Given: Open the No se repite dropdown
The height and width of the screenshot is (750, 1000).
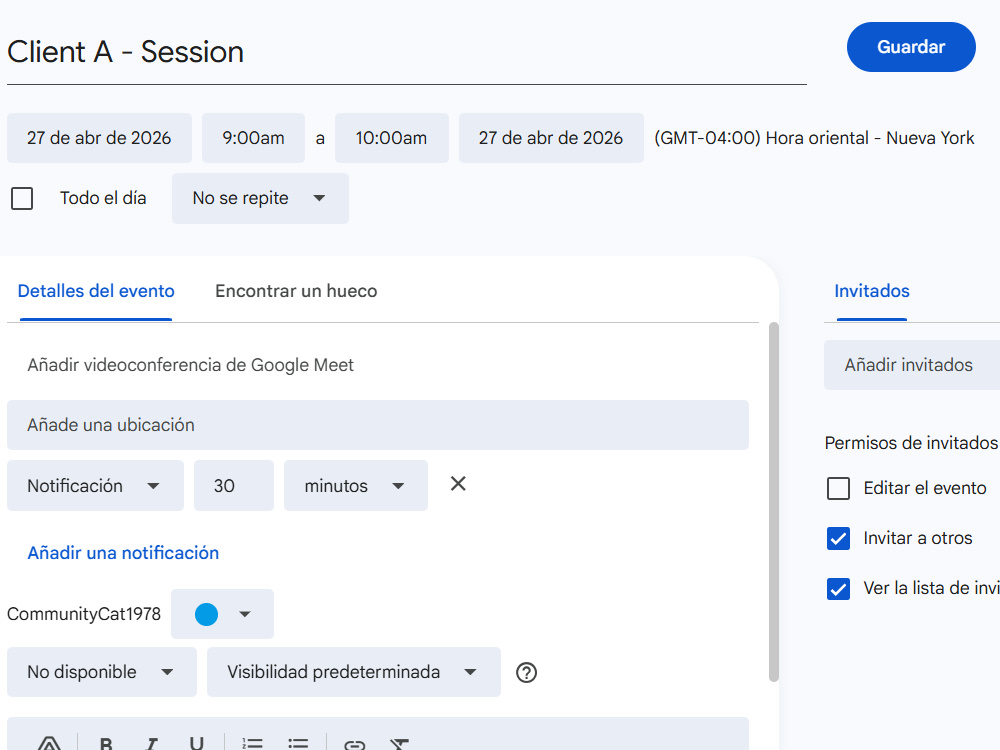Looking at the screenshot, I should (260, 198).
